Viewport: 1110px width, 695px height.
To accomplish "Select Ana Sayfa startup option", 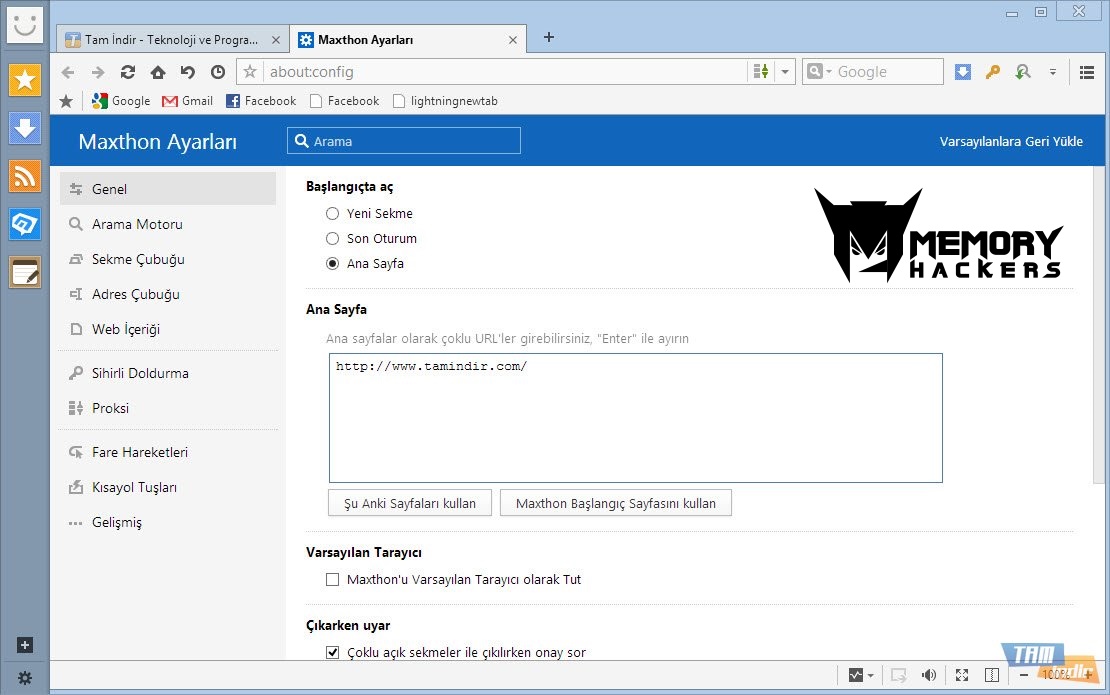I will 332,263.
